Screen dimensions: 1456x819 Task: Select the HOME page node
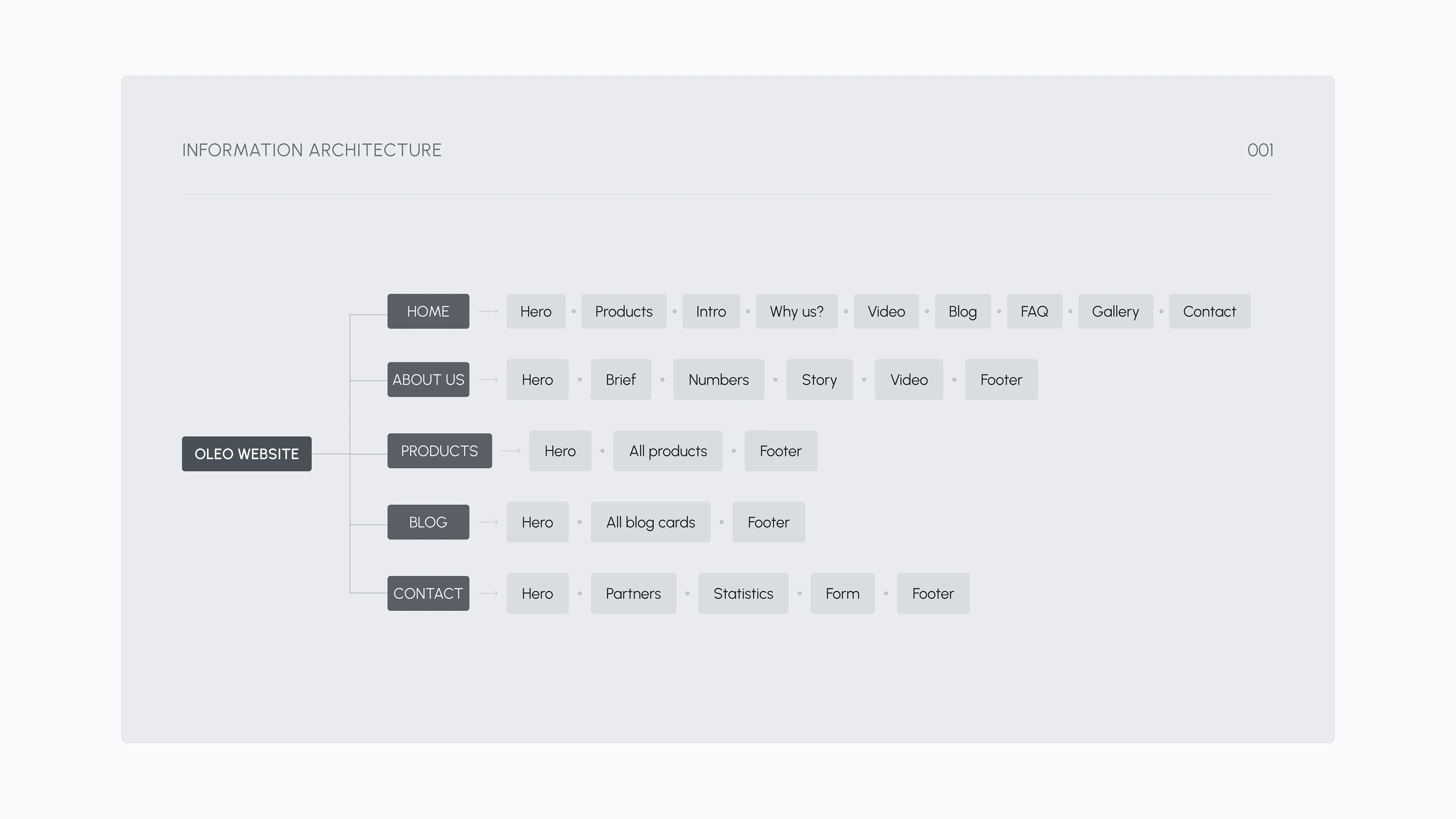tap(428, 311)
